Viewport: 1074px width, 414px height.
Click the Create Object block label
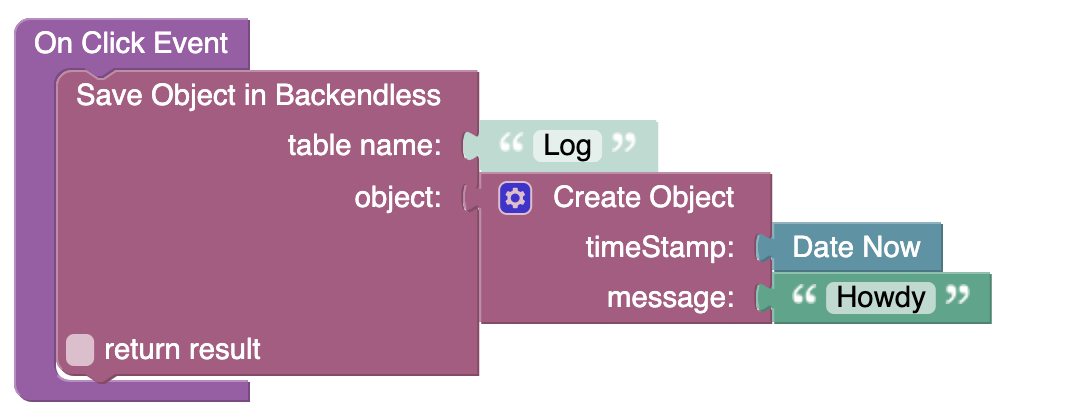[643, 197]
